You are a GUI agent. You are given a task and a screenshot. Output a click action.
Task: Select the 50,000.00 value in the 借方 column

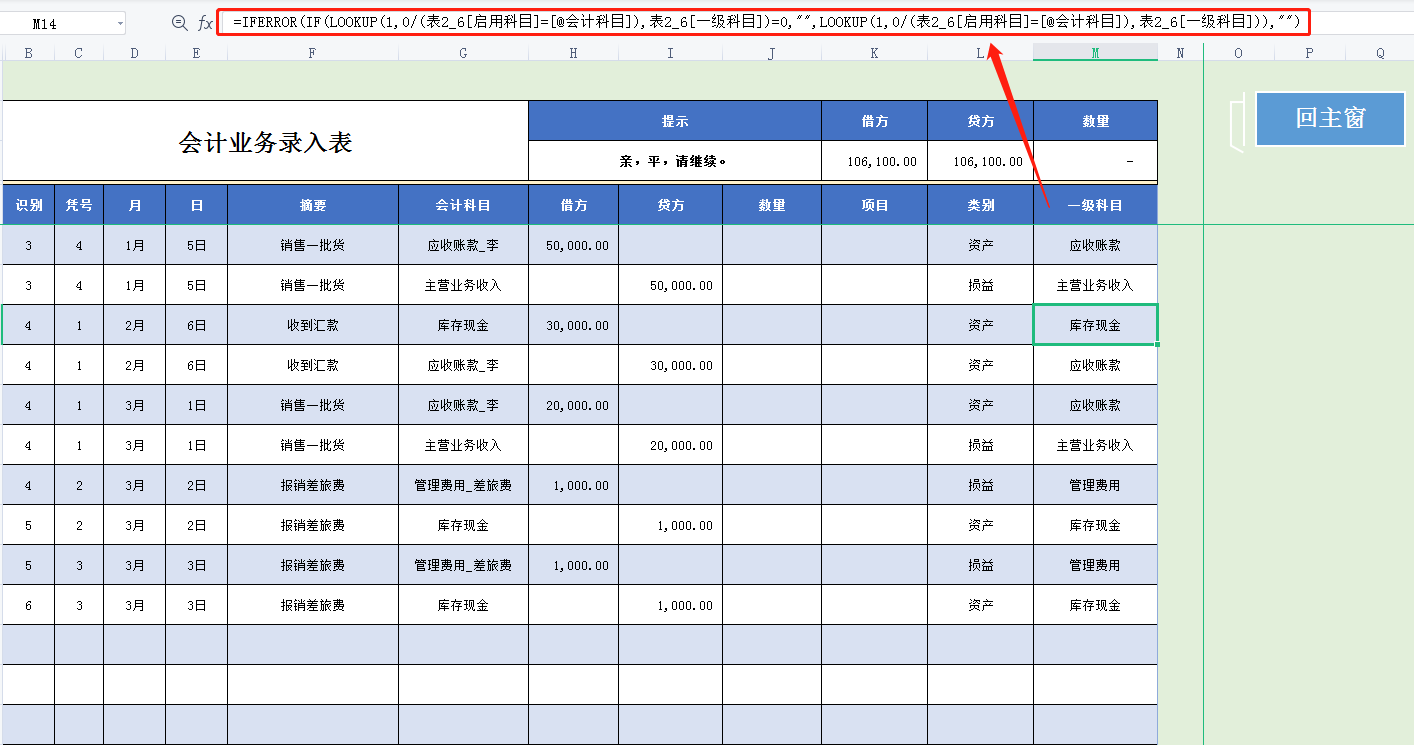(573, 244)
